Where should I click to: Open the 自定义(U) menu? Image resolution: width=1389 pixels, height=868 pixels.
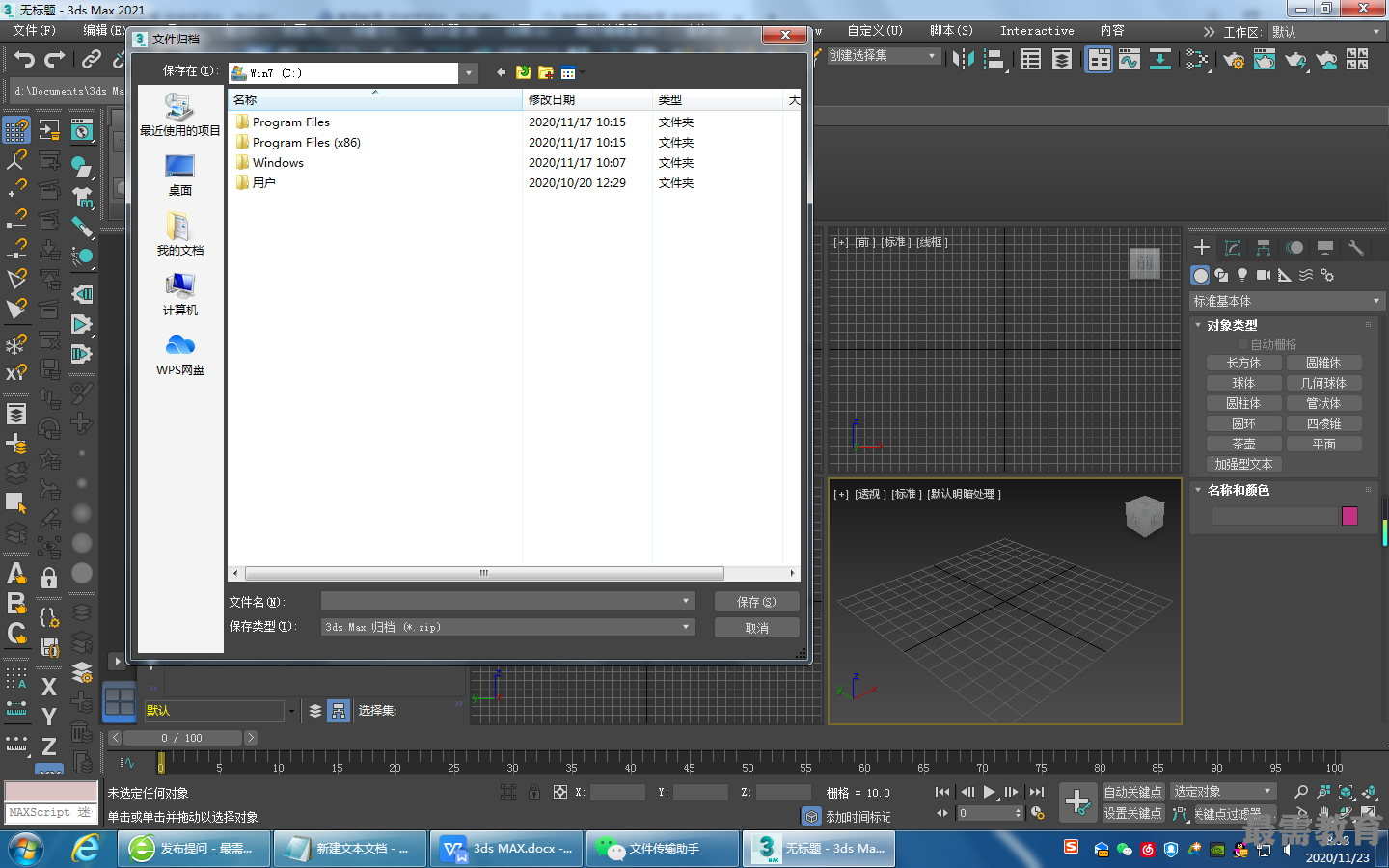[x=875, y=31]
